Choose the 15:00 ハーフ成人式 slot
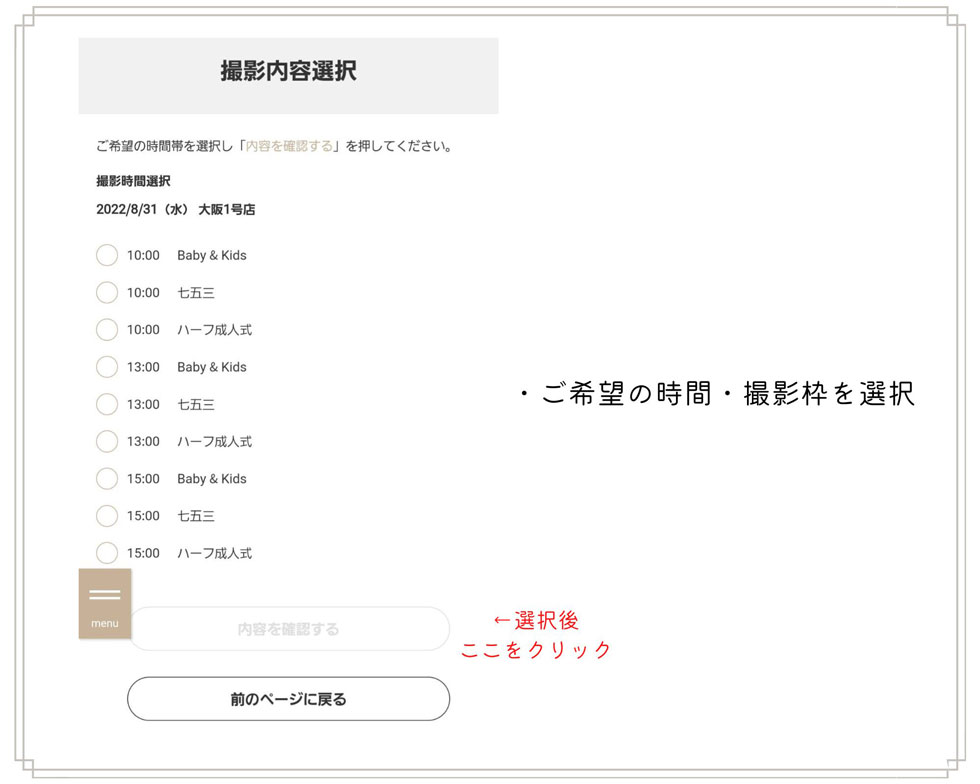980x784 pixels. 107,553
